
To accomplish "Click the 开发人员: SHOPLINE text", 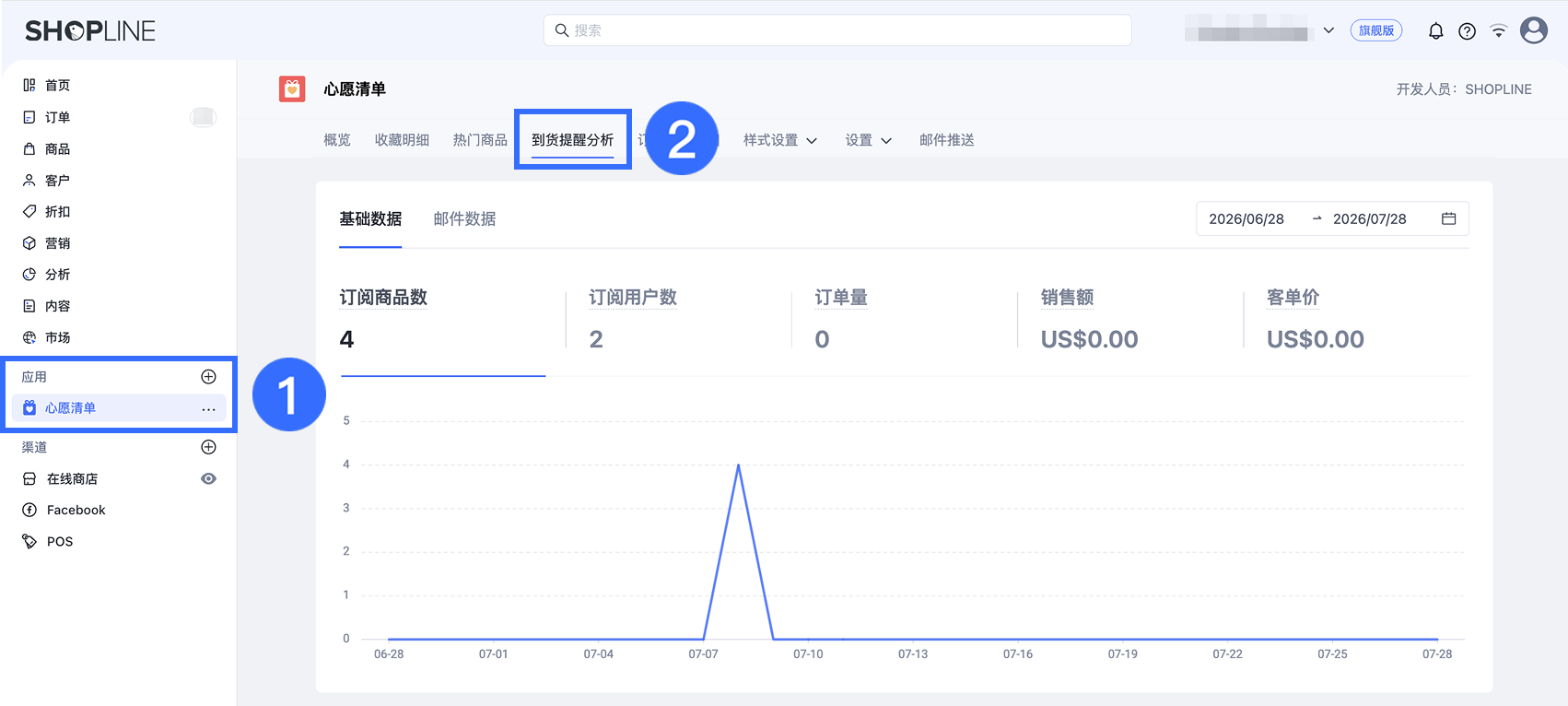I will click(1464, 89).
